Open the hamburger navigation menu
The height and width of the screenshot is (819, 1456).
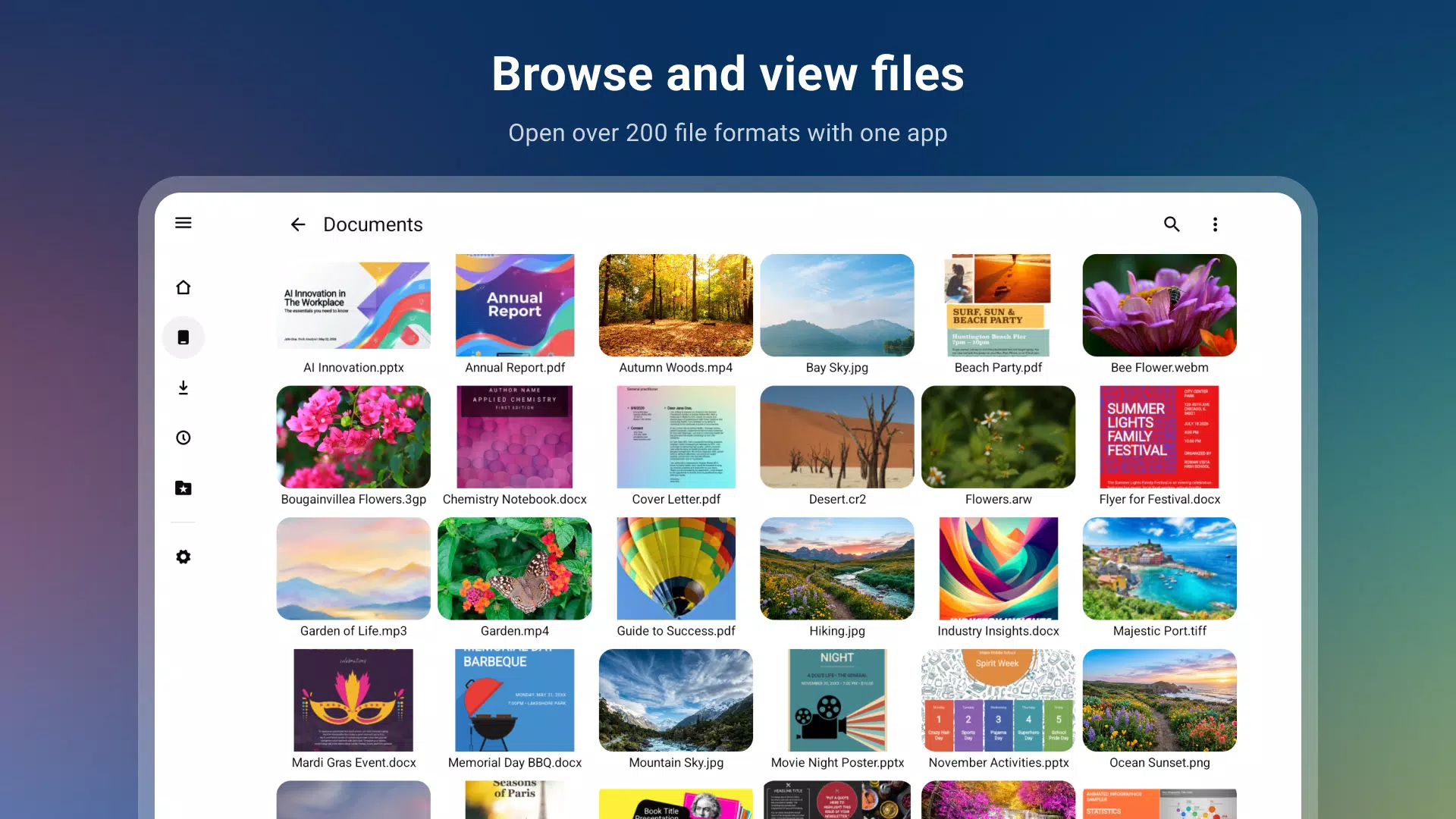[x=184, y=223]
